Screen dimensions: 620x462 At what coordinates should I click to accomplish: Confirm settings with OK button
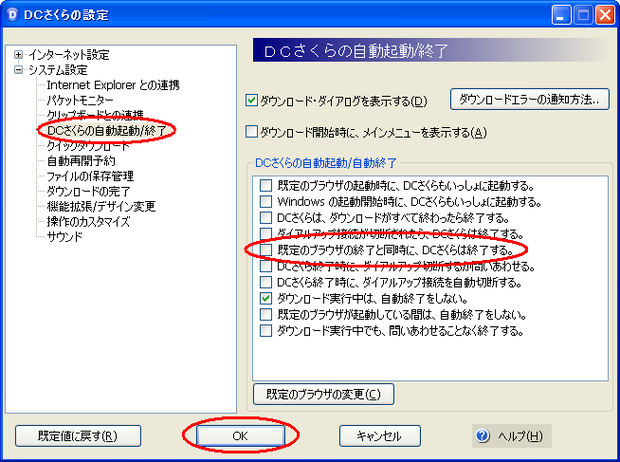point(240,436)
